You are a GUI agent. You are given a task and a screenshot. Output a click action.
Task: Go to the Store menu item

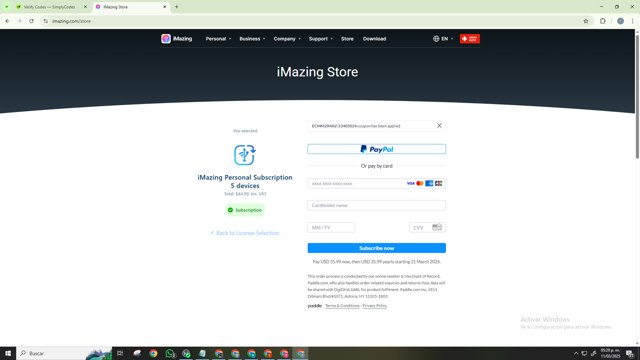pyautogui.click(x=347, y=39)
